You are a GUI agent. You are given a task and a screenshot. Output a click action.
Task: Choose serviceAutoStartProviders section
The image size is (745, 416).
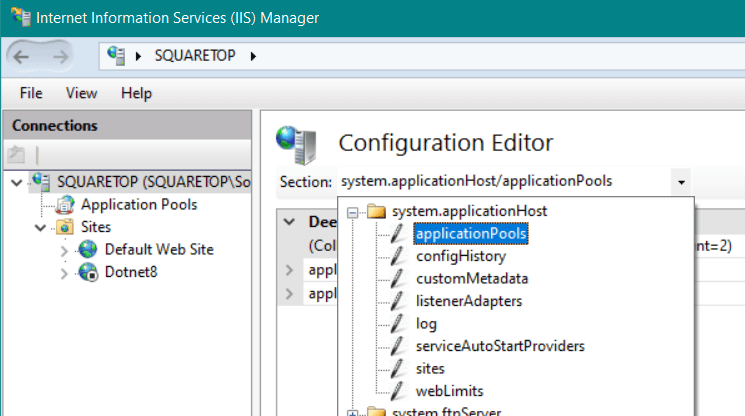(x=500, y=346)
